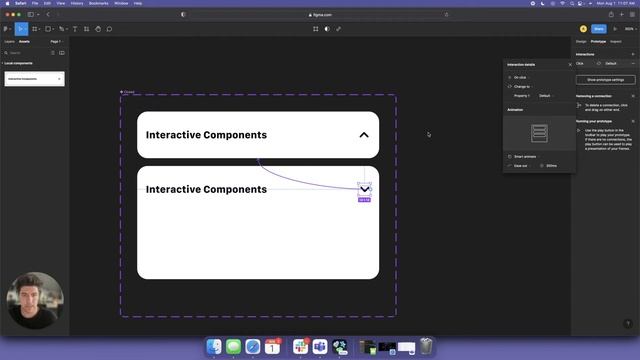This screenshot has width=640, height=360.
Task: Collapse the Local components section
Action: [x=18, y=63]
